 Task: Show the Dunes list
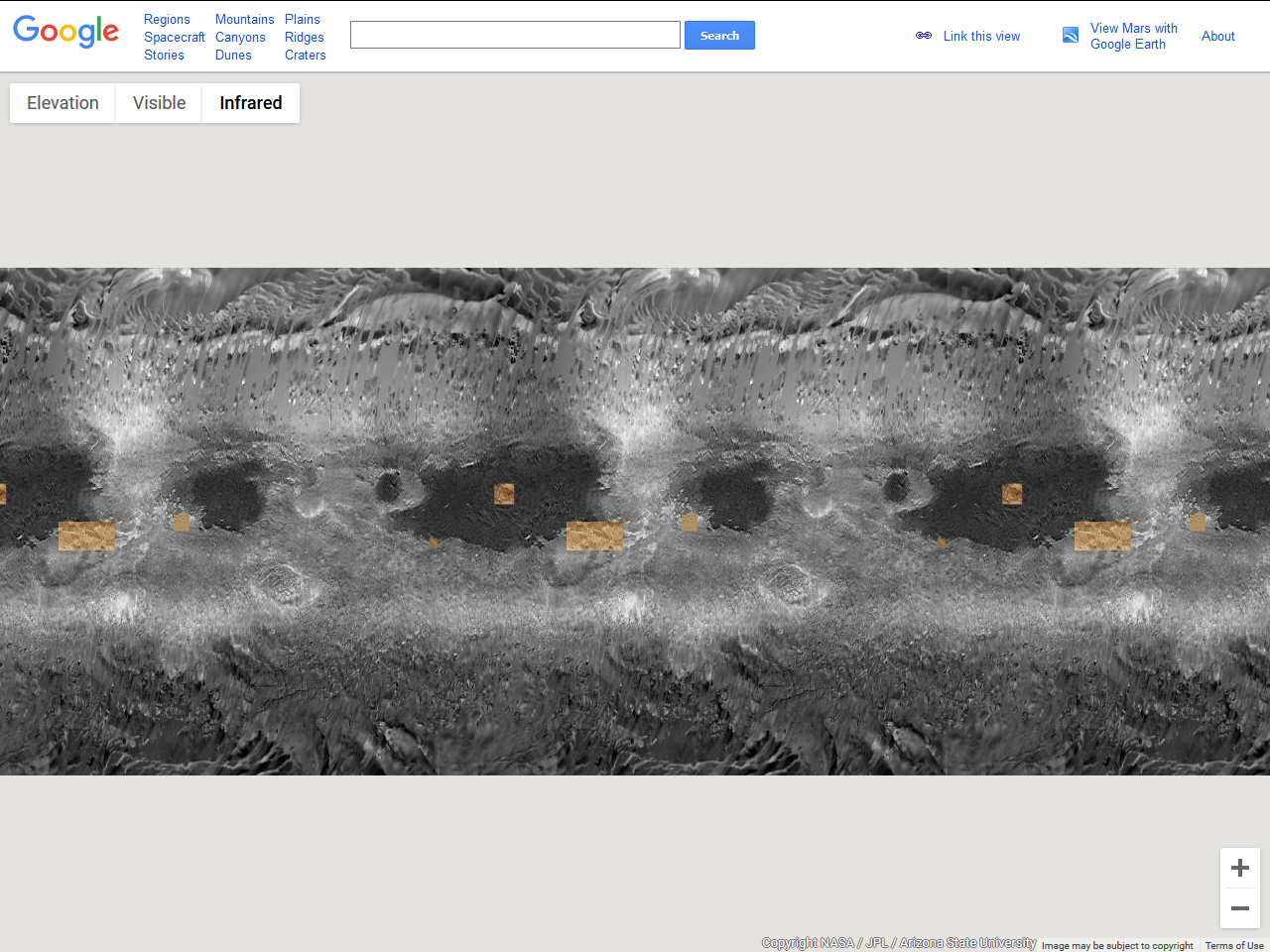(233, 55)
